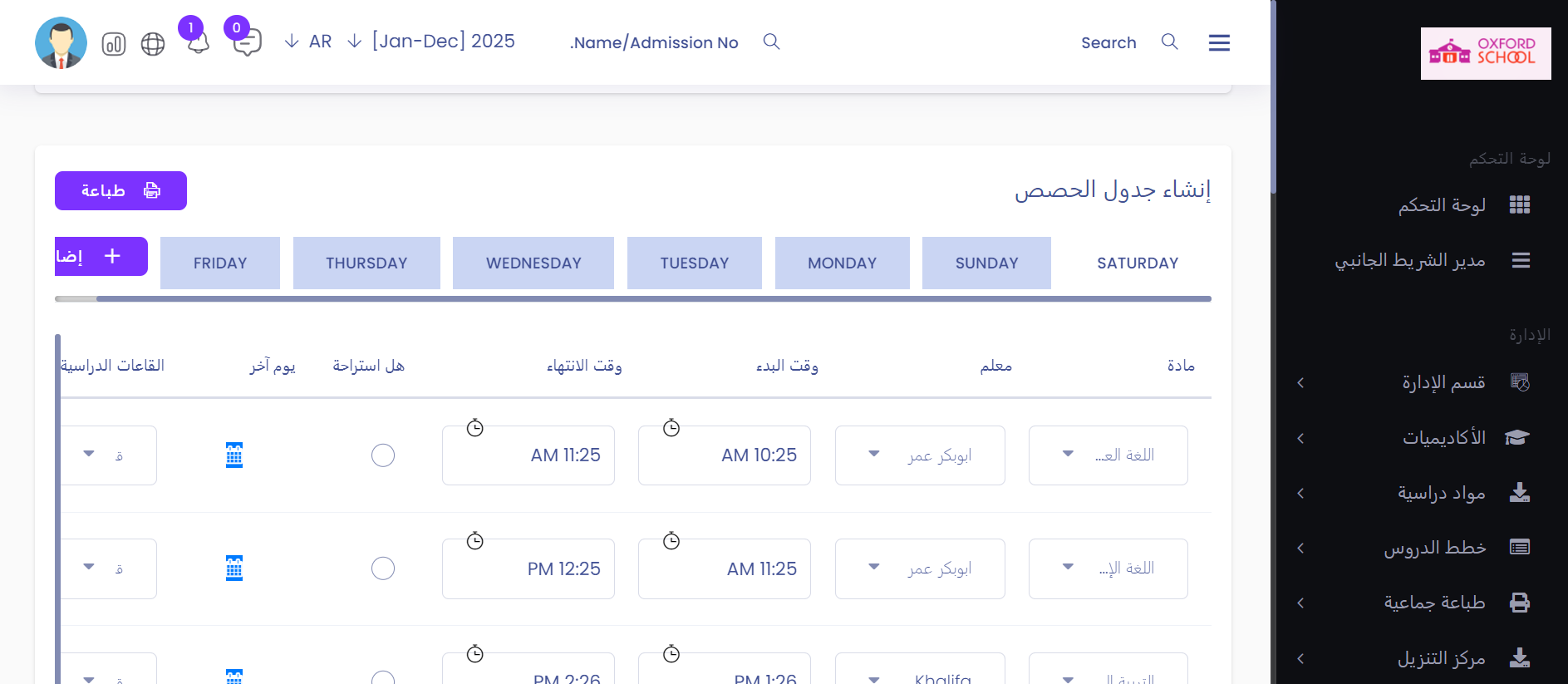
Task: Click the purple طباعة print button
Action: [x=120, y=191]
